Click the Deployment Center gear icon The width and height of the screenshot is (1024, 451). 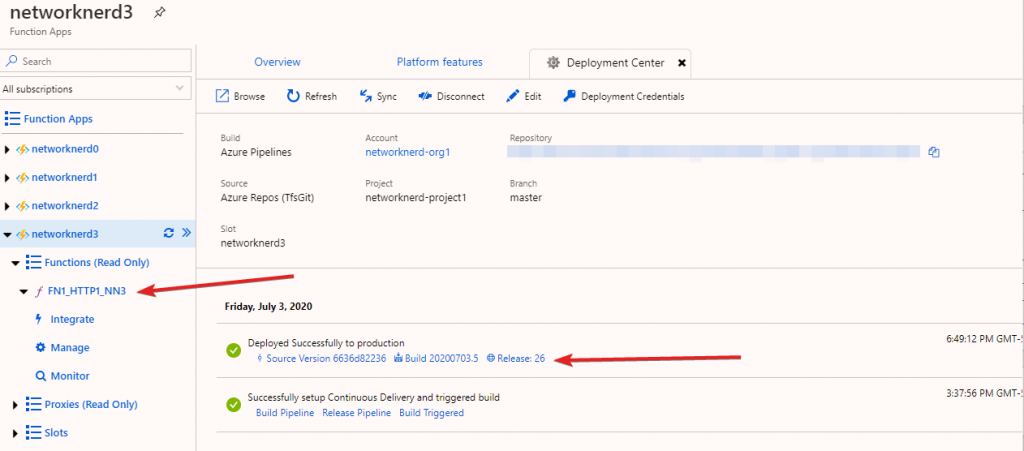coord(553,63)
